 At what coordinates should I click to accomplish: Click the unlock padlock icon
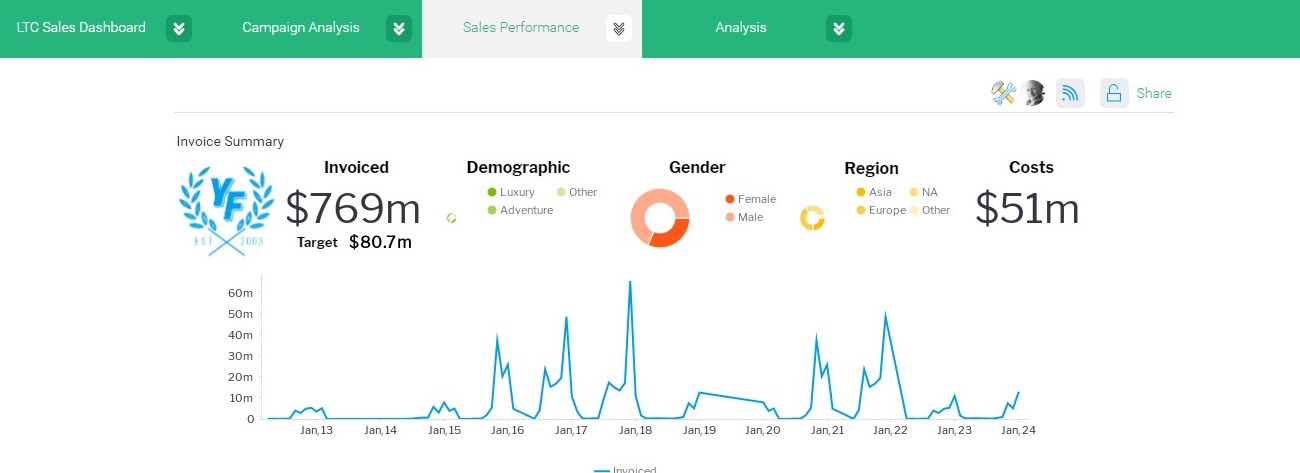[x=1114, y=93]
